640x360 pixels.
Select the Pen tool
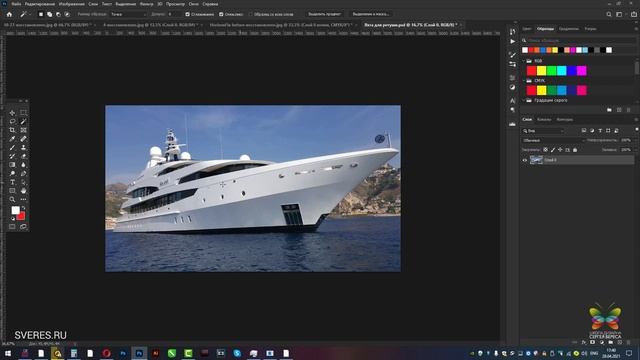coord(23,174)
